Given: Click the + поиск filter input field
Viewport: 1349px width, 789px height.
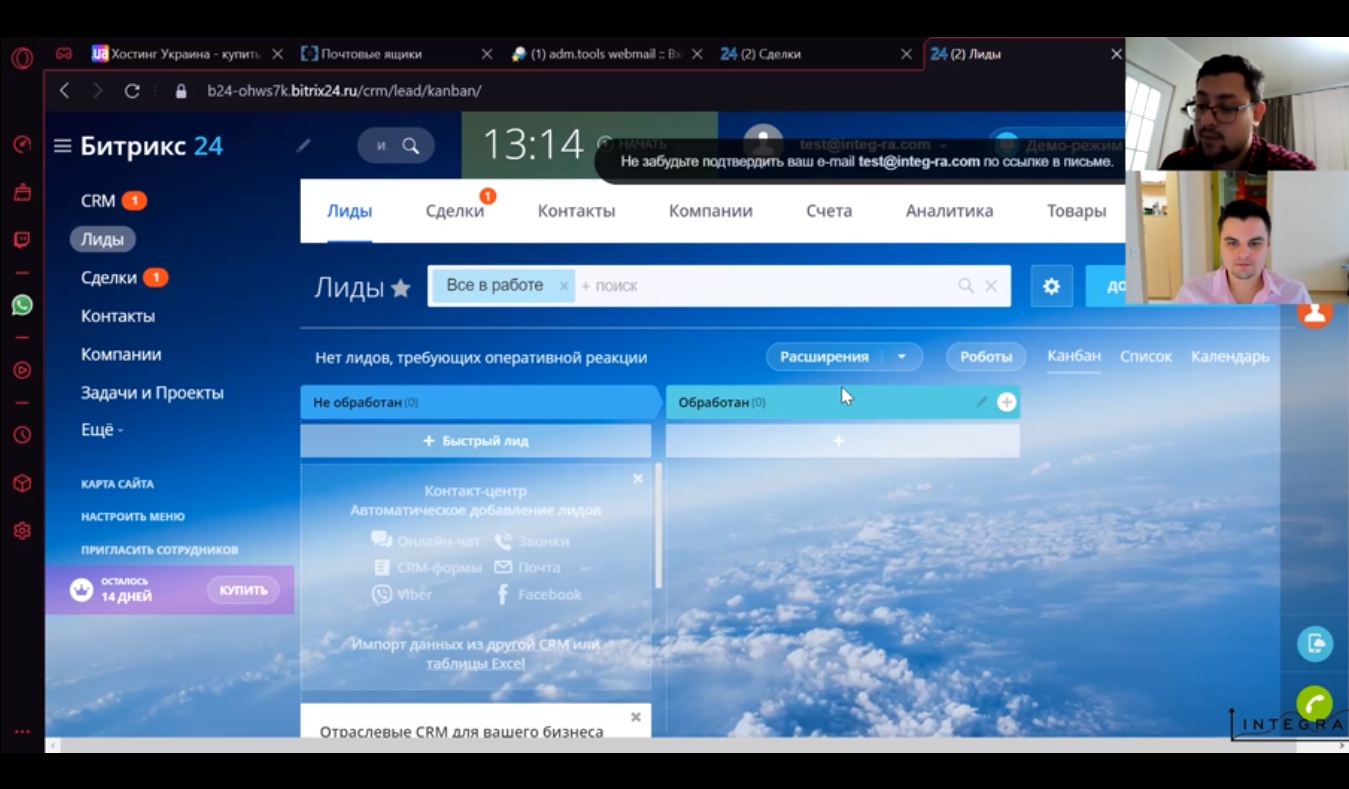Looking at the screenshot, I should pyautogui.click(x=765, y=286).
